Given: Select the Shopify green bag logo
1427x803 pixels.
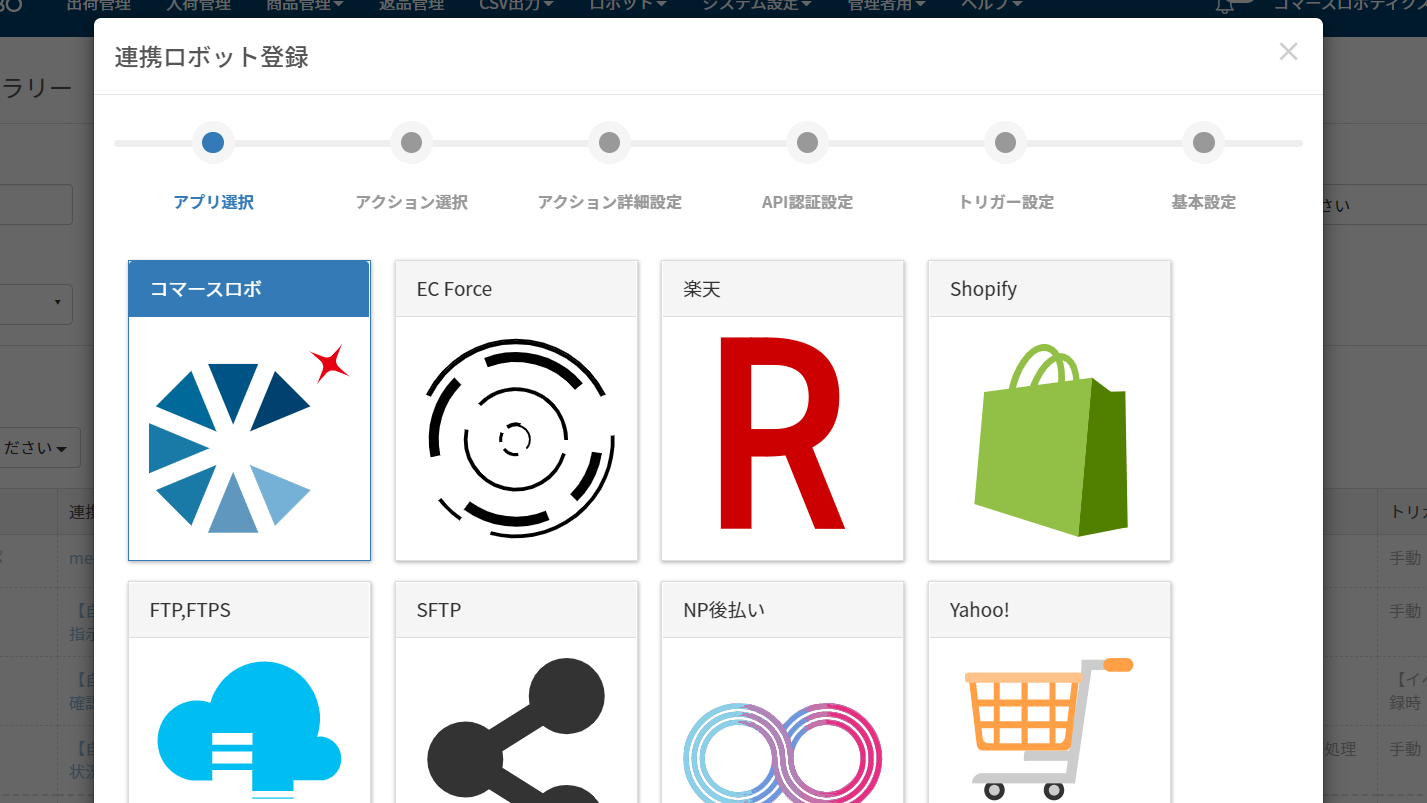Looking at the screenshot, I should (1051, 440).
